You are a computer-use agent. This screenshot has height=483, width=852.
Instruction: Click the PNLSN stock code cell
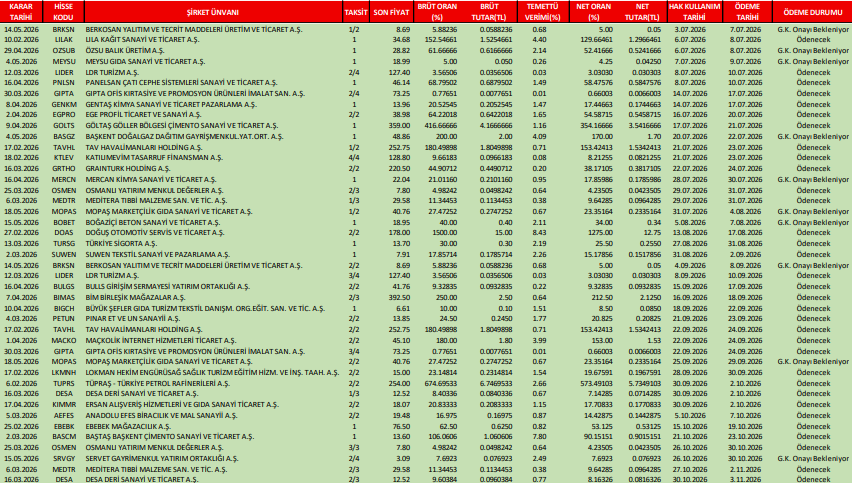click(x=64, y=83)
